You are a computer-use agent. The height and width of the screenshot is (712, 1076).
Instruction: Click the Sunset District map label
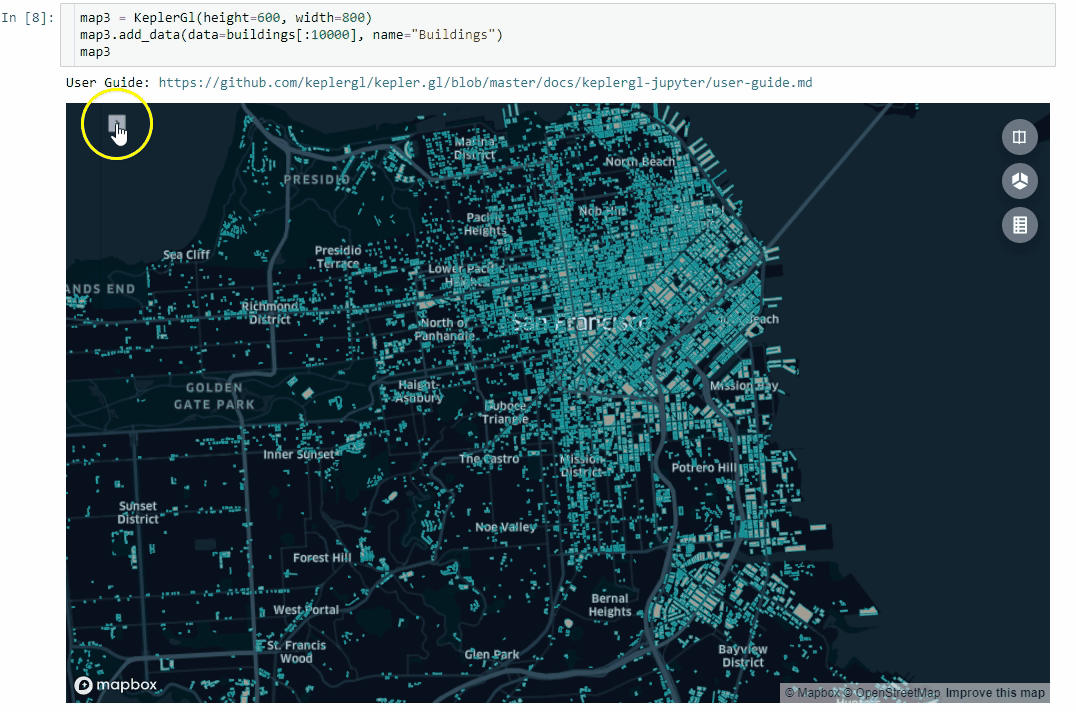click(x=137, y=512)
